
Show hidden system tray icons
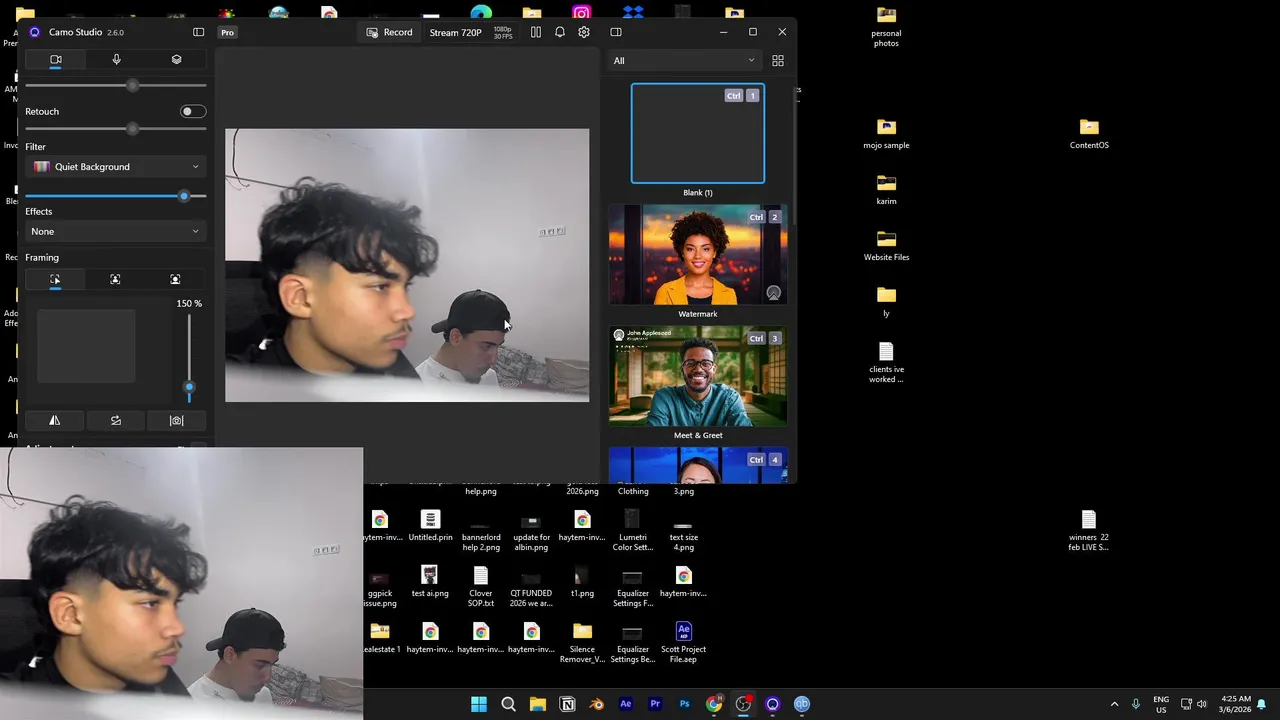pyautogui.click(x=1114, y=704)
